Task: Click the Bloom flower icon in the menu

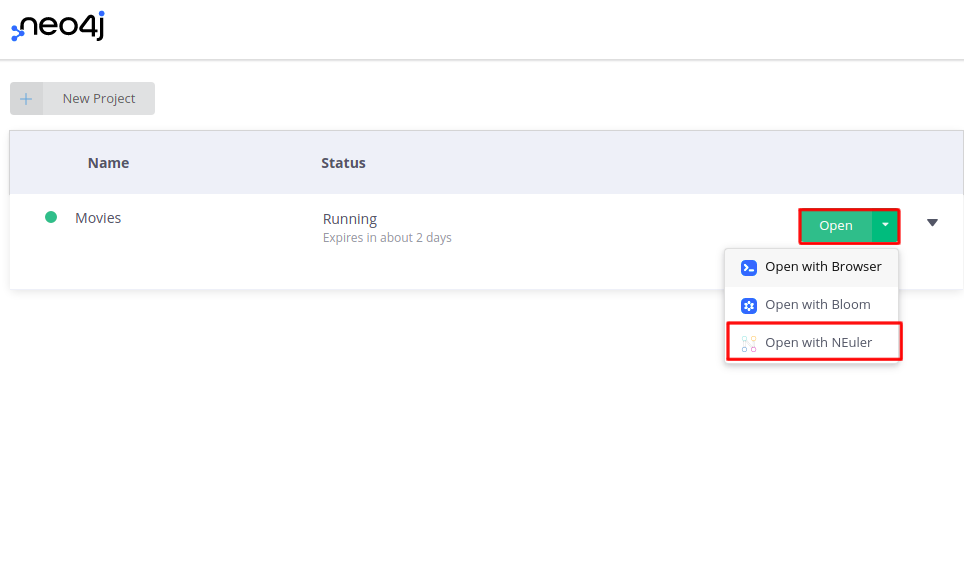Action: (749, 305)
